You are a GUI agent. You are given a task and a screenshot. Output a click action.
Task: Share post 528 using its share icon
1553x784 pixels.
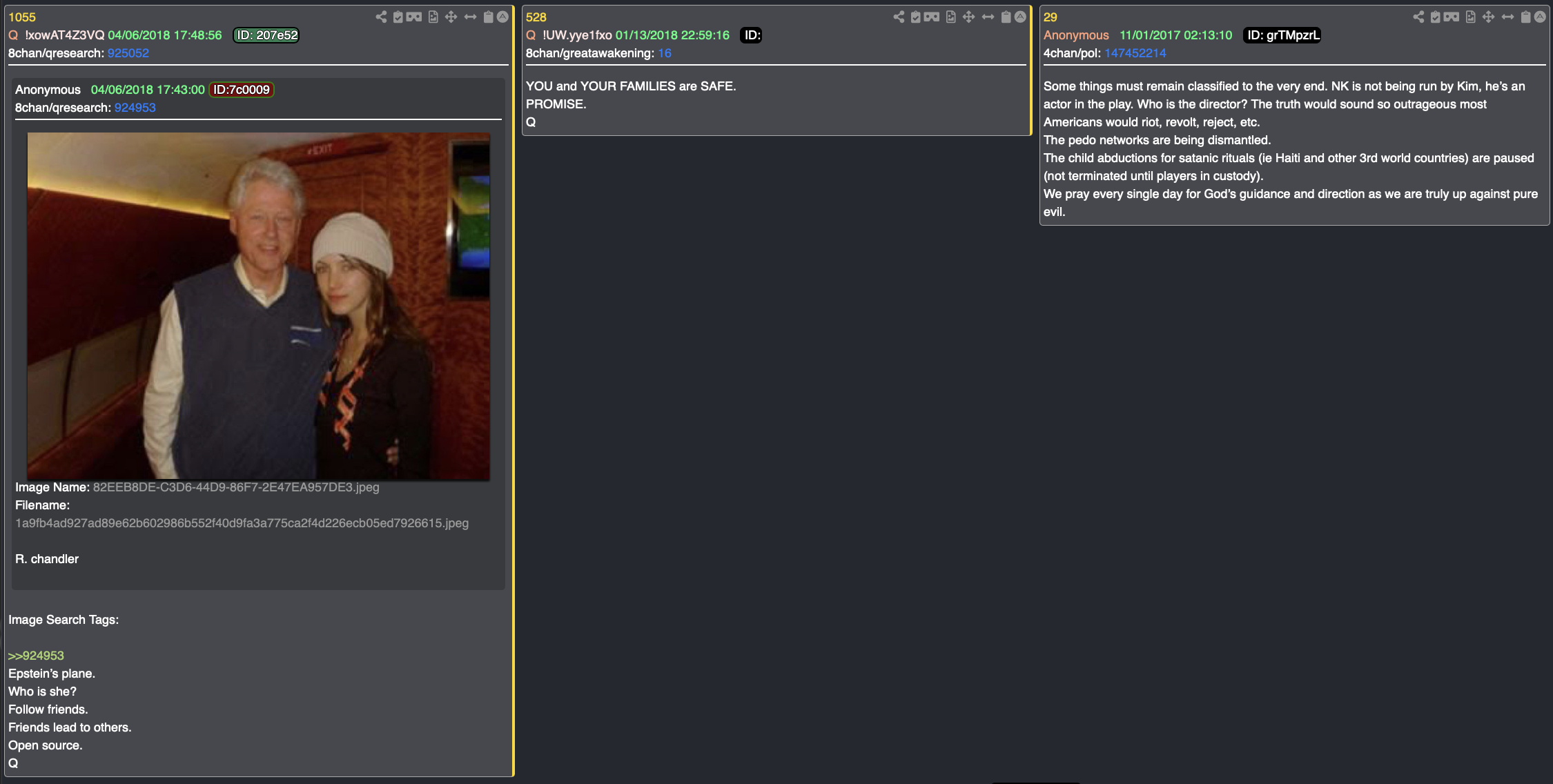coord(899,17)
